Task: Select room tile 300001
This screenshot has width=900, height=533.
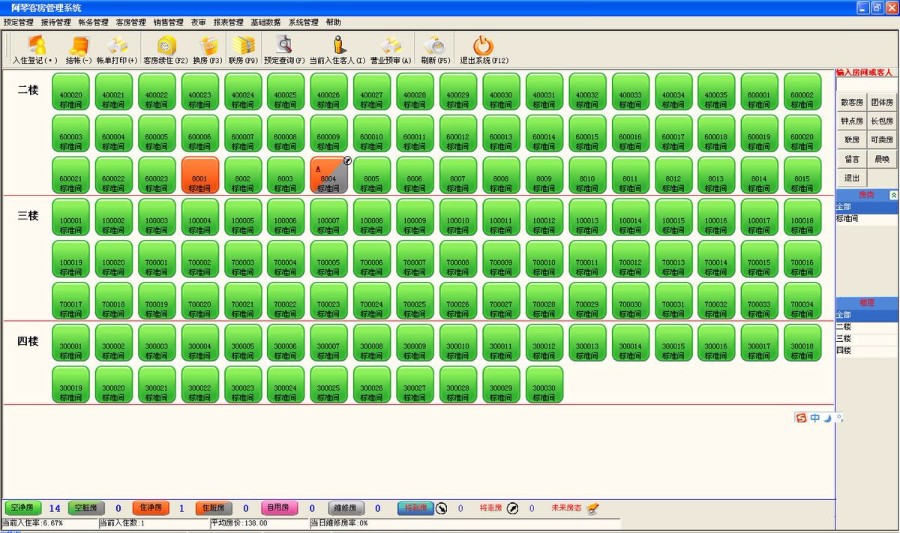Action: (71, 343)
